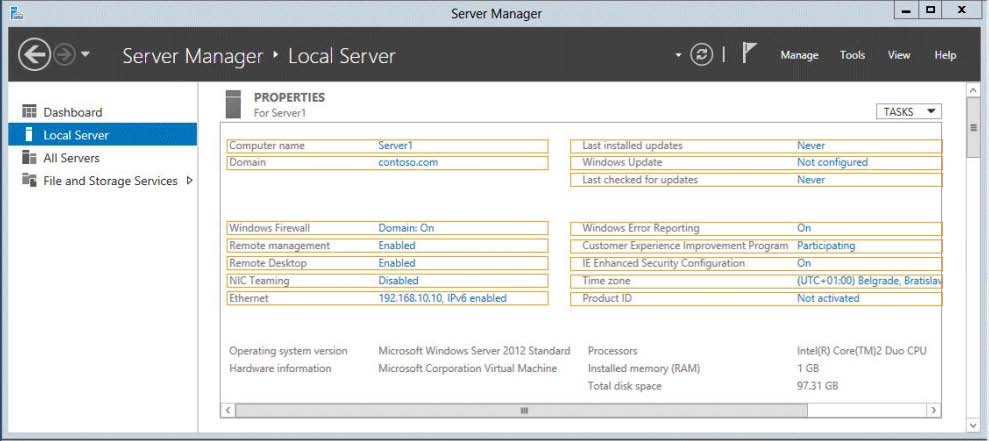Click the All Servers icon
The height and width of the screenshot is (441, 989).
(x=29, y=157)
